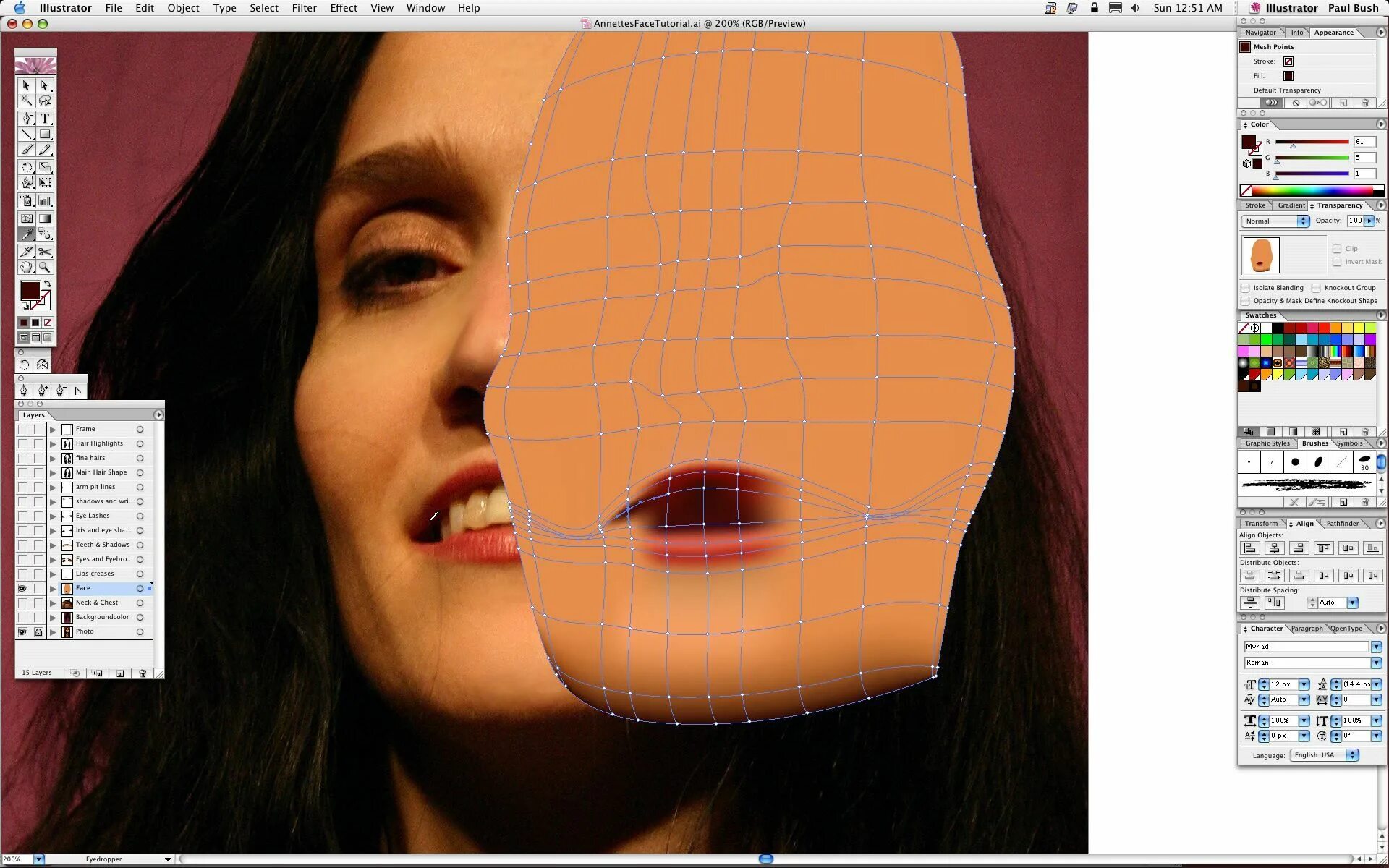Select the Pencil tool
Screen dimensions: 1389x868
(x=45, y=150)
